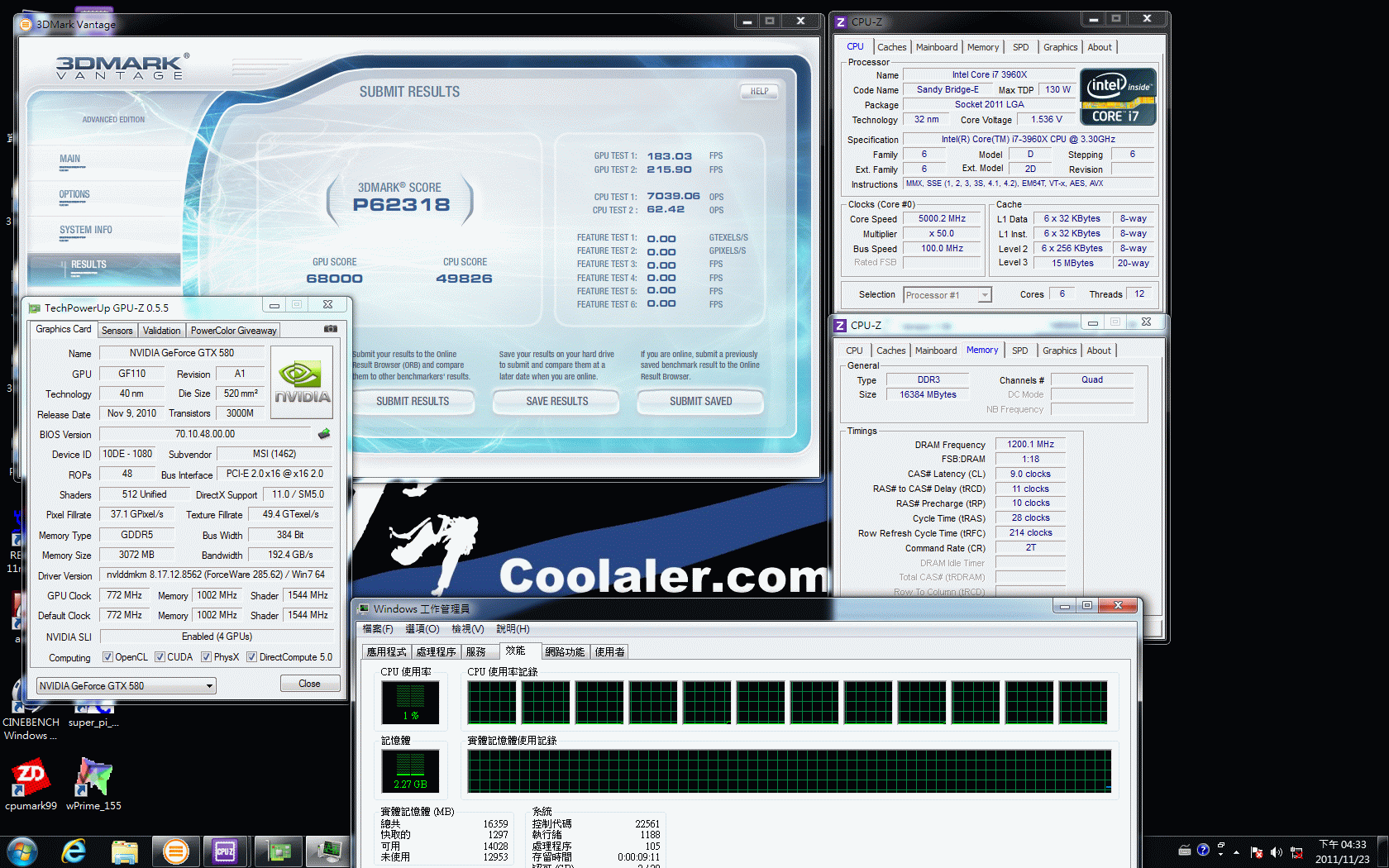Click the CPU-Z Z logo in top window title

pyautogui.click(x=841, y=22)
